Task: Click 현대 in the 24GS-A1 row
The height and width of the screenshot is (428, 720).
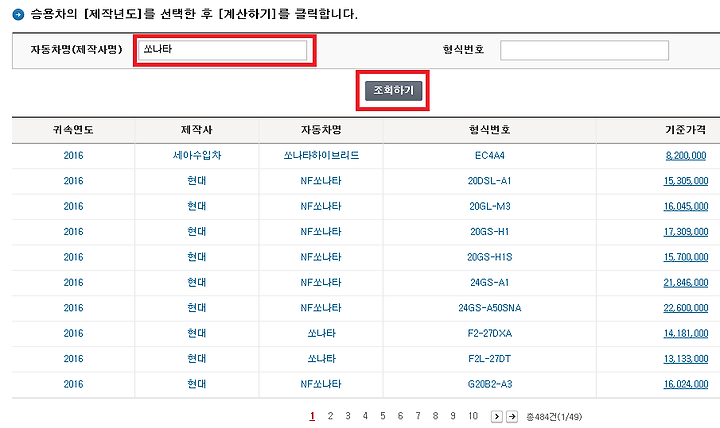Action: click(197, 283)
